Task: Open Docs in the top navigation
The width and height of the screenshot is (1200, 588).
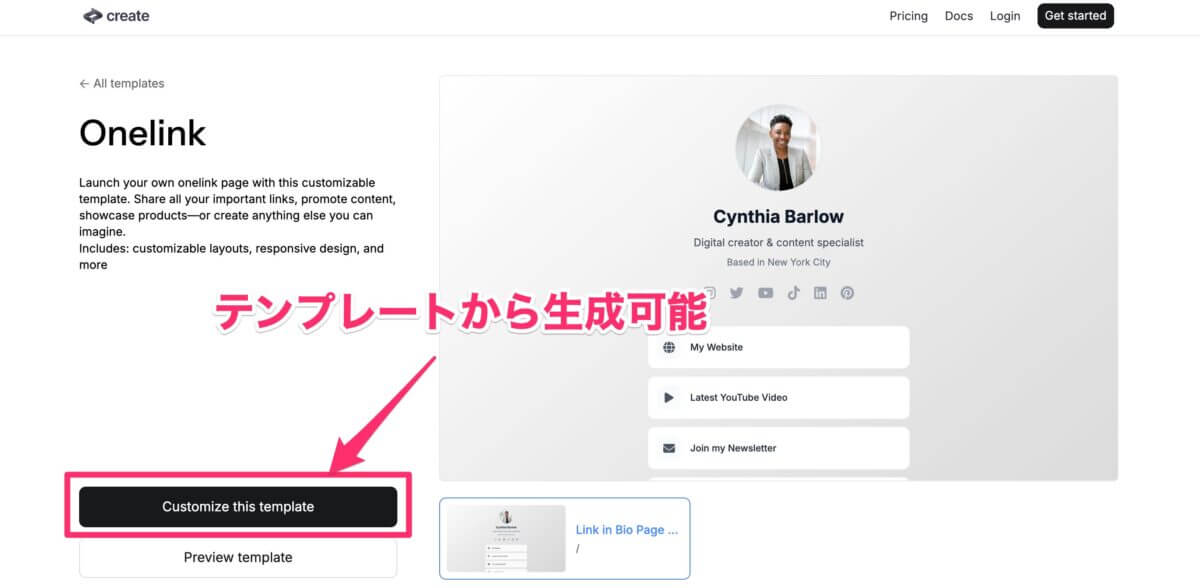Action: pyautogui.click(x=958, y=16)
